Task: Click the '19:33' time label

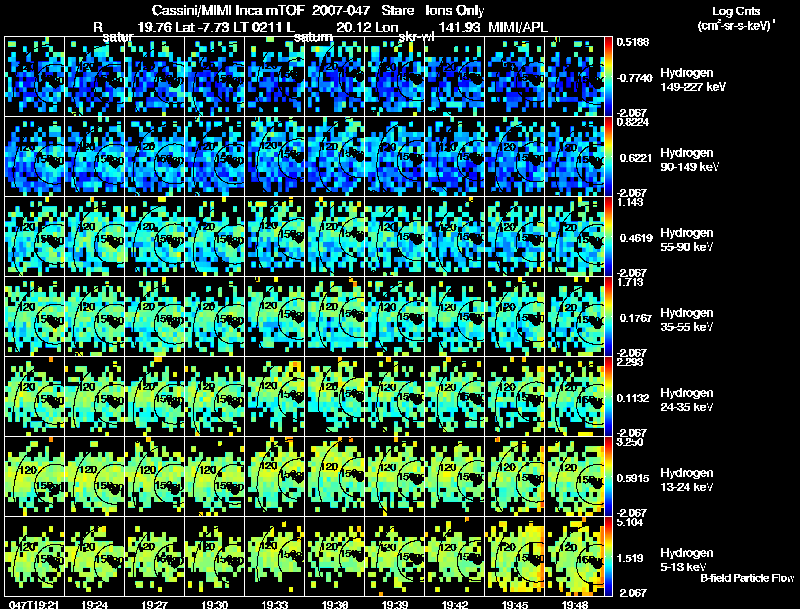Action: [274, 605]
